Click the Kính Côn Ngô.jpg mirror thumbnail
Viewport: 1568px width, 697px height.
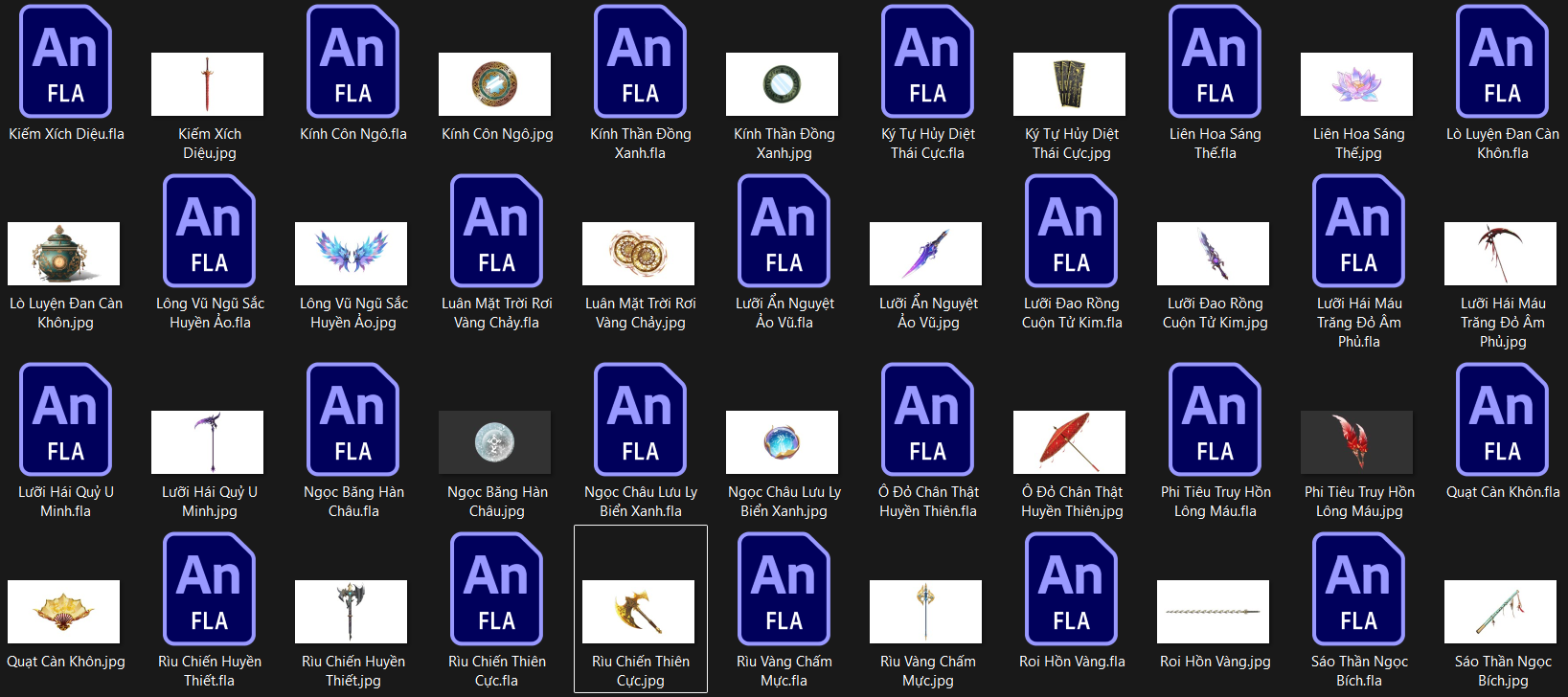coord(494,84)
